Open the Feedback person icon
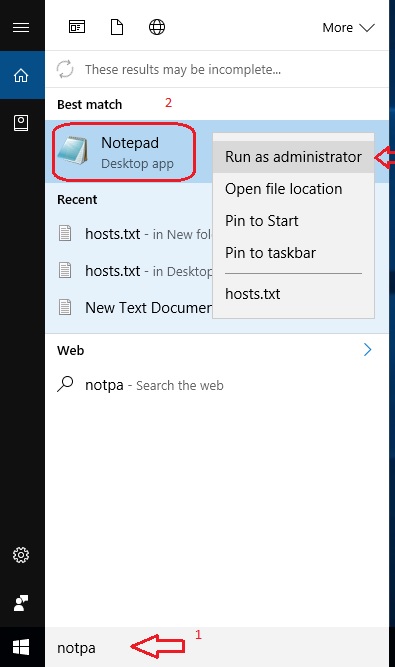The height and width of the screenshot is (667, 395). pyautogui.click(x=21, y=603)
